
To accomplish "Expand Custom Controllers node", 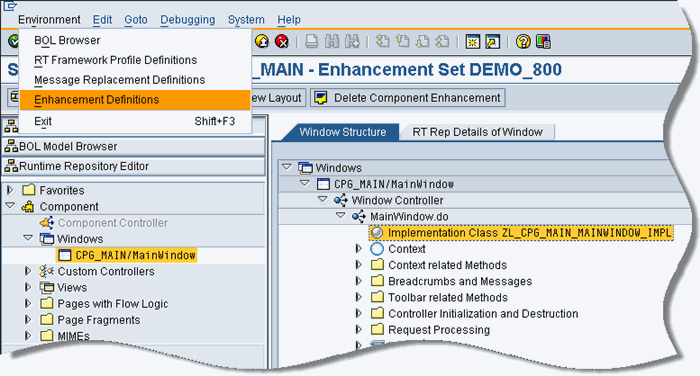I will pyautogui.click(x=28, y=271).
